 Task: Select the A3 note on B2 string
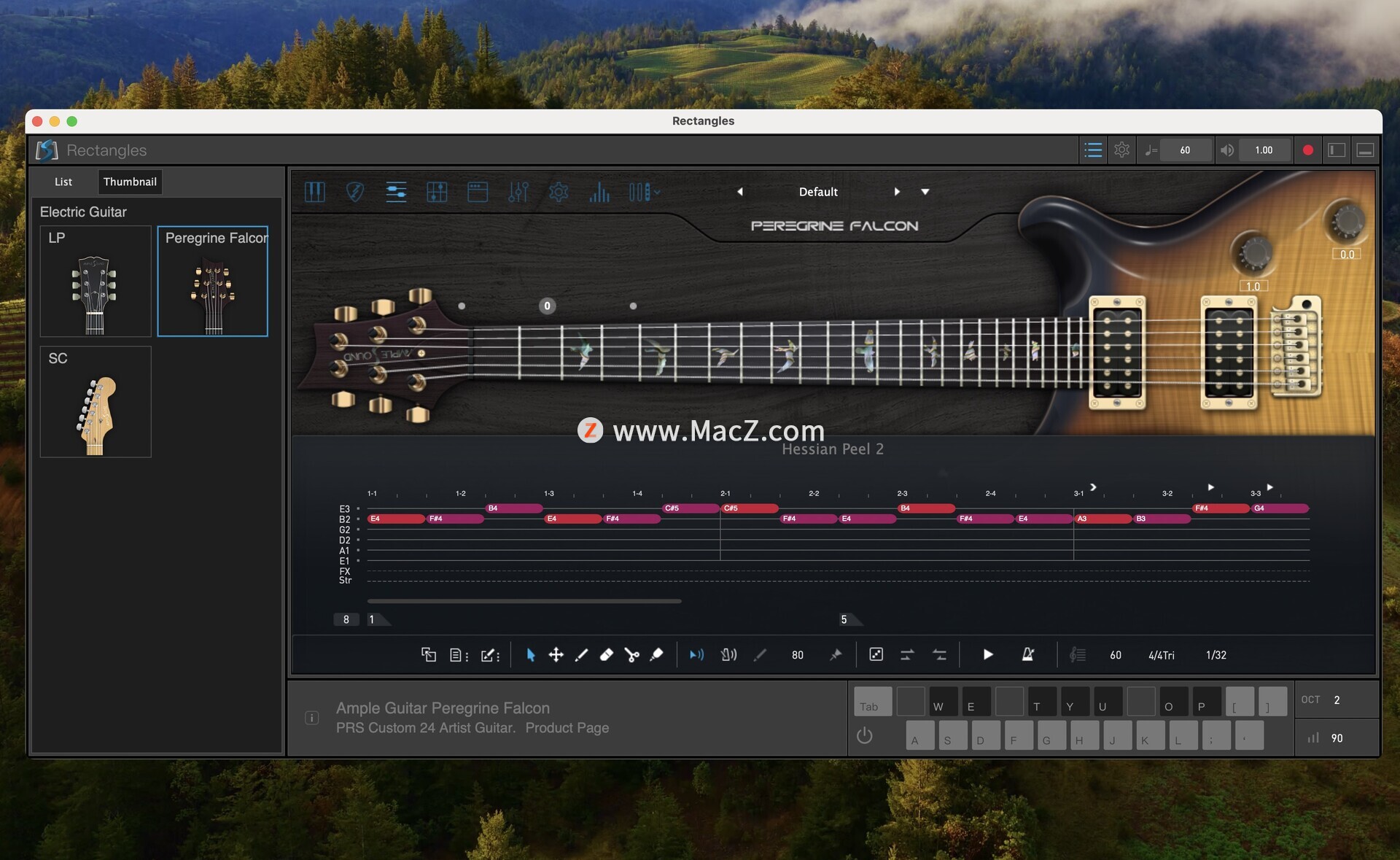tap(1102, 519)
